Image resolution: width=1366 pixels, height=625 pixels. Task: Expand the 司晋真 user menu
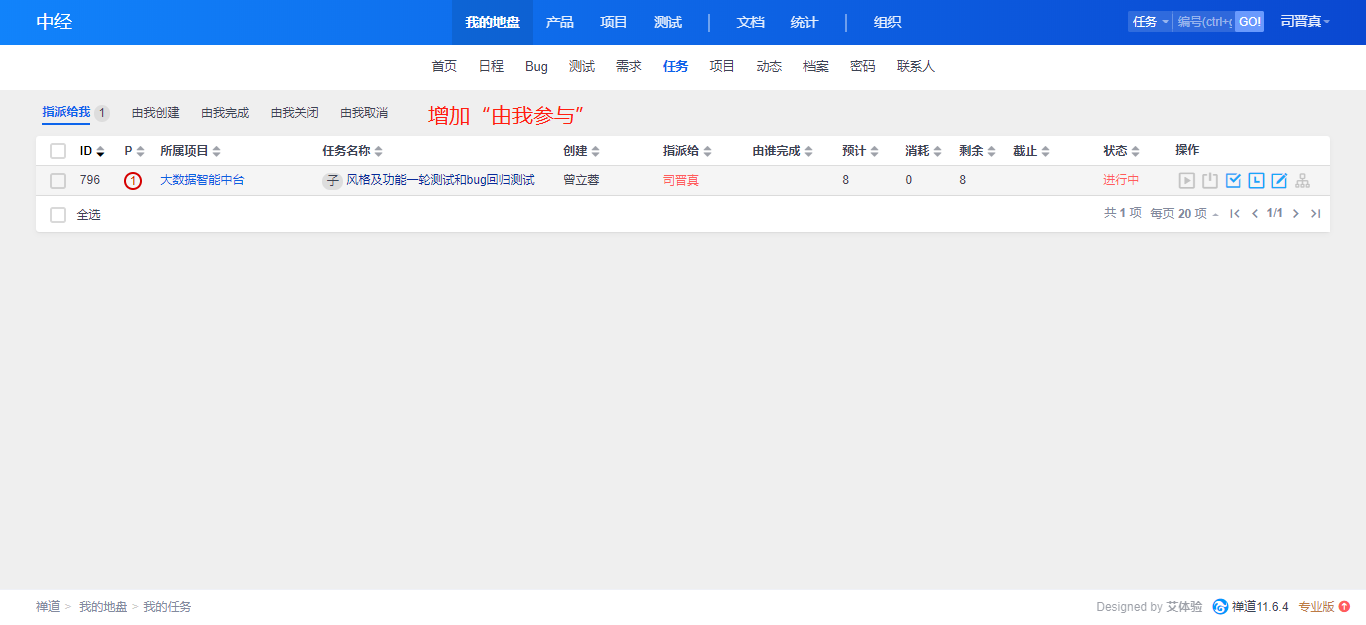pos(1305,22)
